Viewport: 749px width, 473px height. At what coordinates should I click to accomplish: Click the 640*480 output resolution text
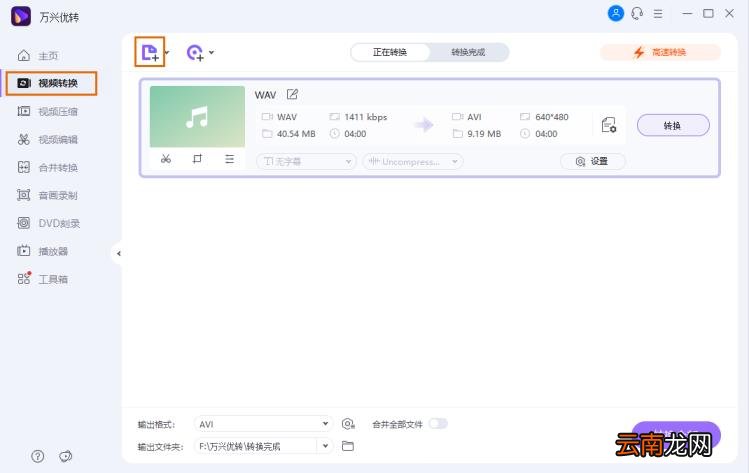pyautogui.click(x=552, y=117)
